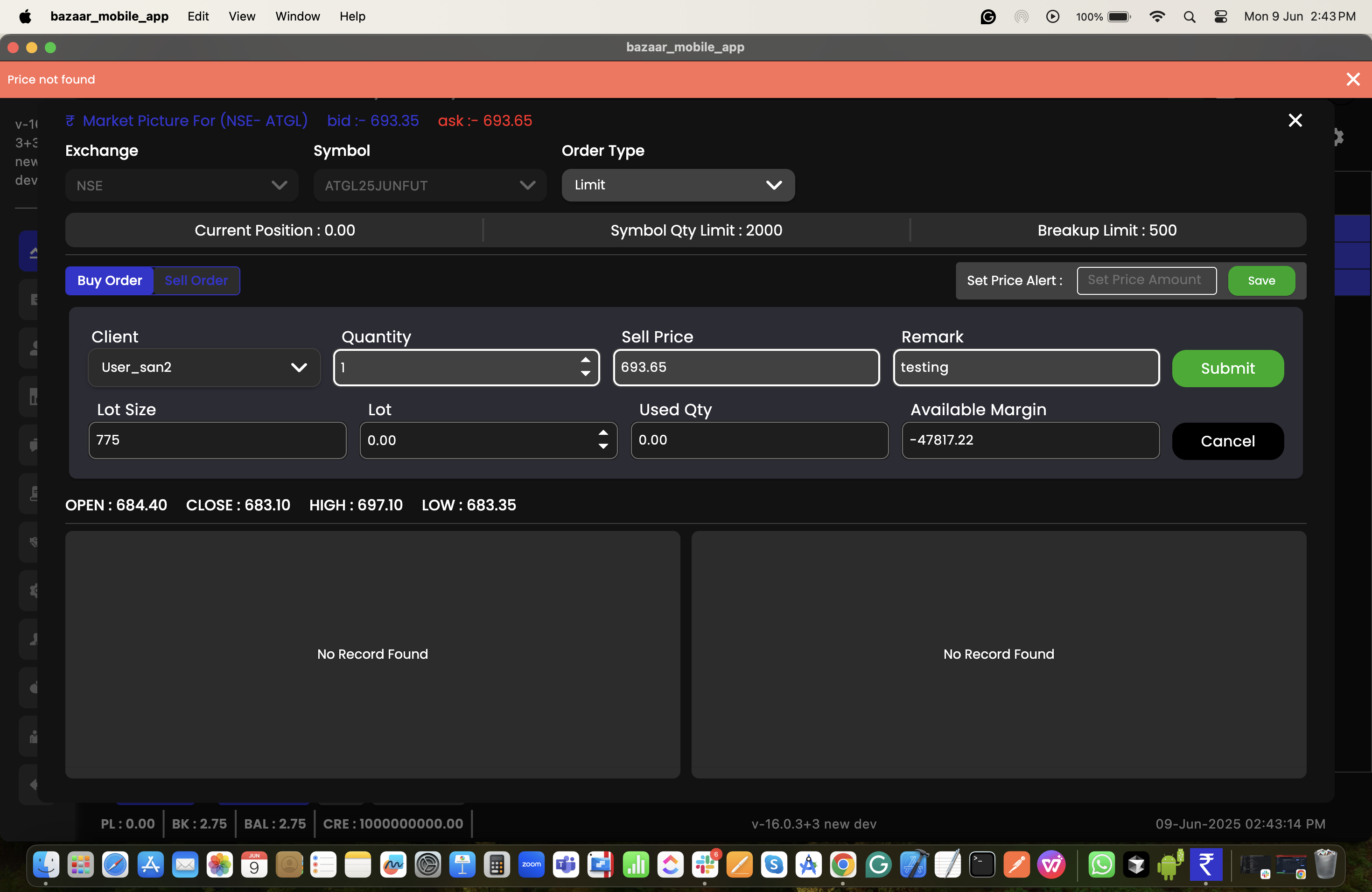Screen dimensions: 1372x892
Task: Expand the Exchange NSE dropdown
Action: coord(182,186)
